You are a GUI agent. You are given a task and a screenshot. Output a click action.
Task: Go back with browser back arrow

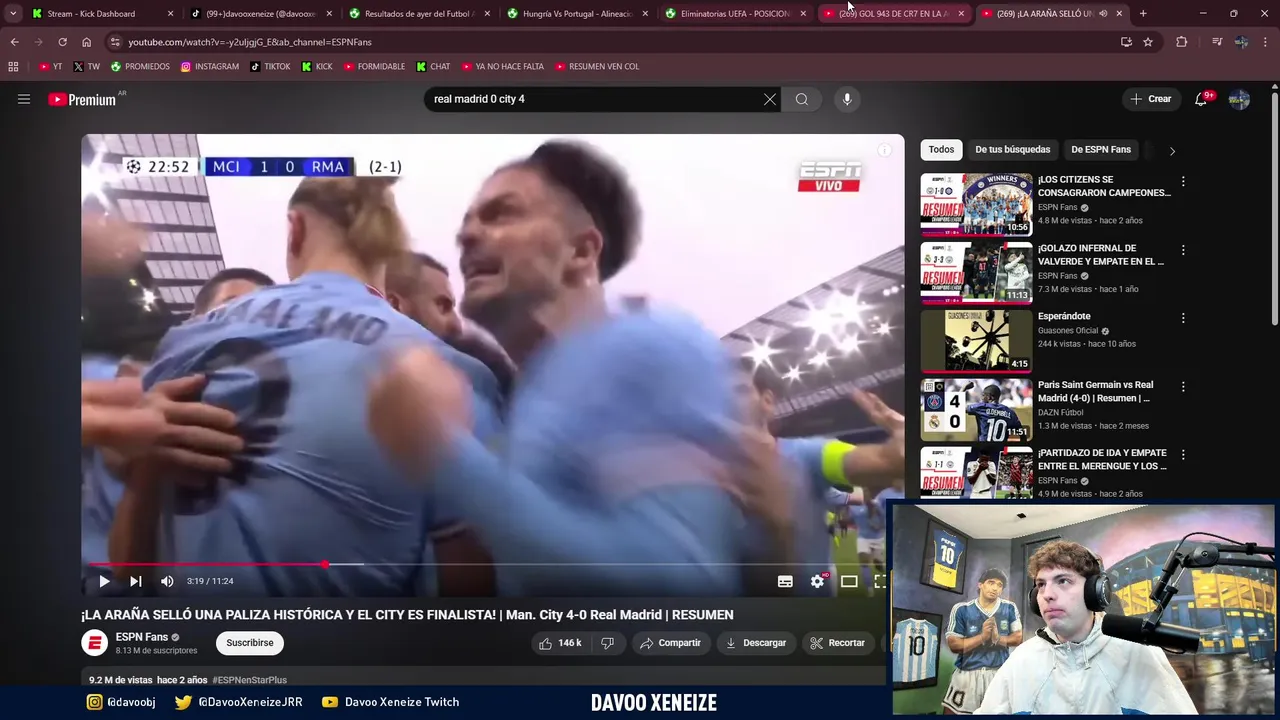(14, 42)
